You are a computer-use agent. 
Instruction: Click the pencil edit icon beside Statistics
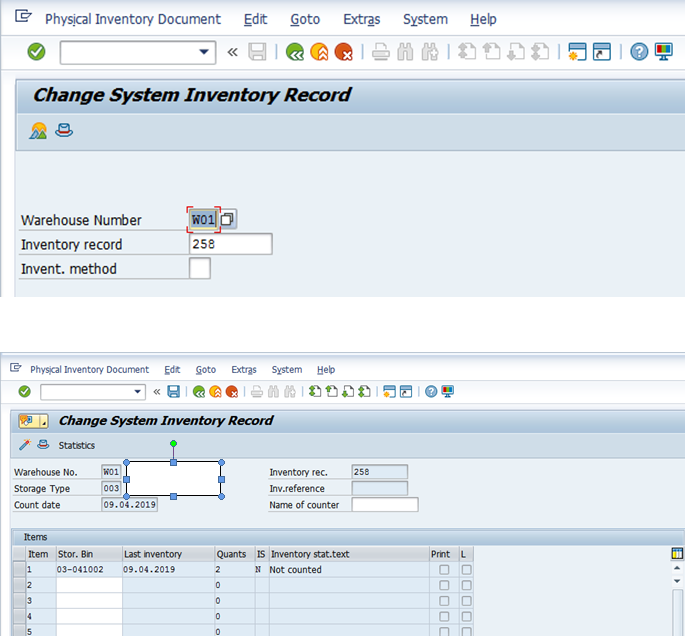tap(25, 445)
